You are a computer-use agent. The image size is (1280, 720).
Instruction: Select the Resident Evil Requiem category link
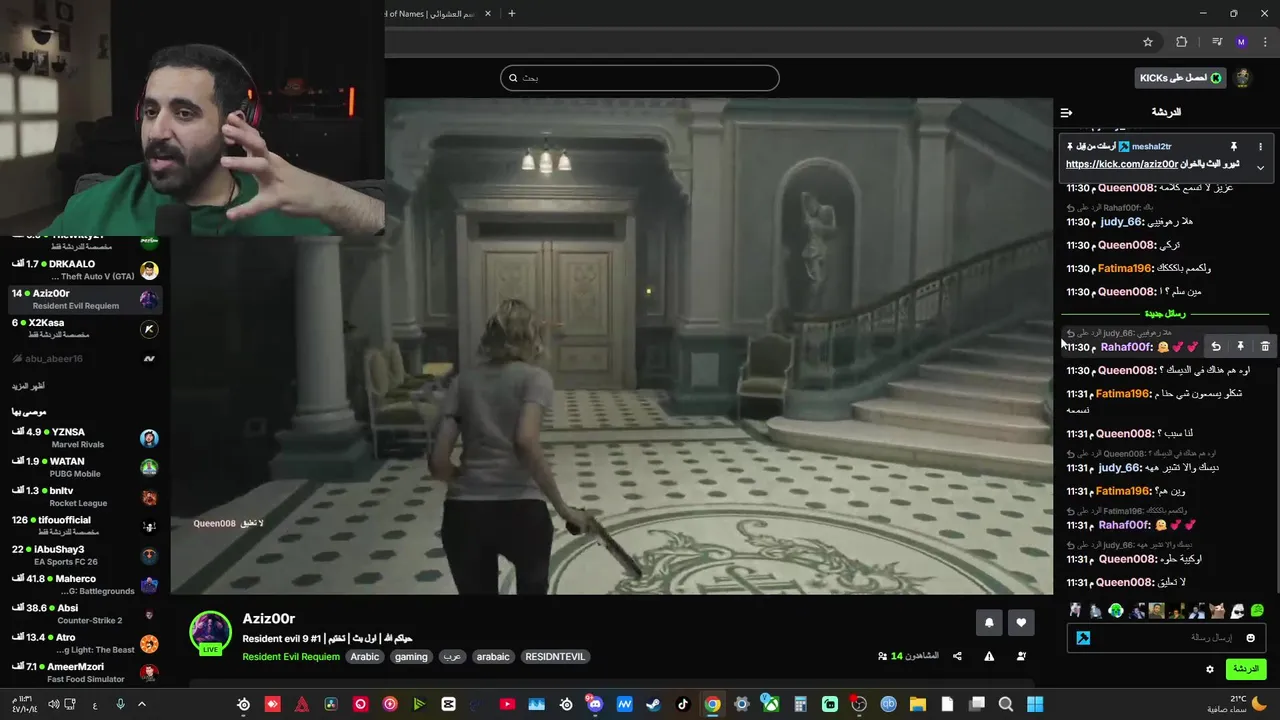tap(291, 657)
